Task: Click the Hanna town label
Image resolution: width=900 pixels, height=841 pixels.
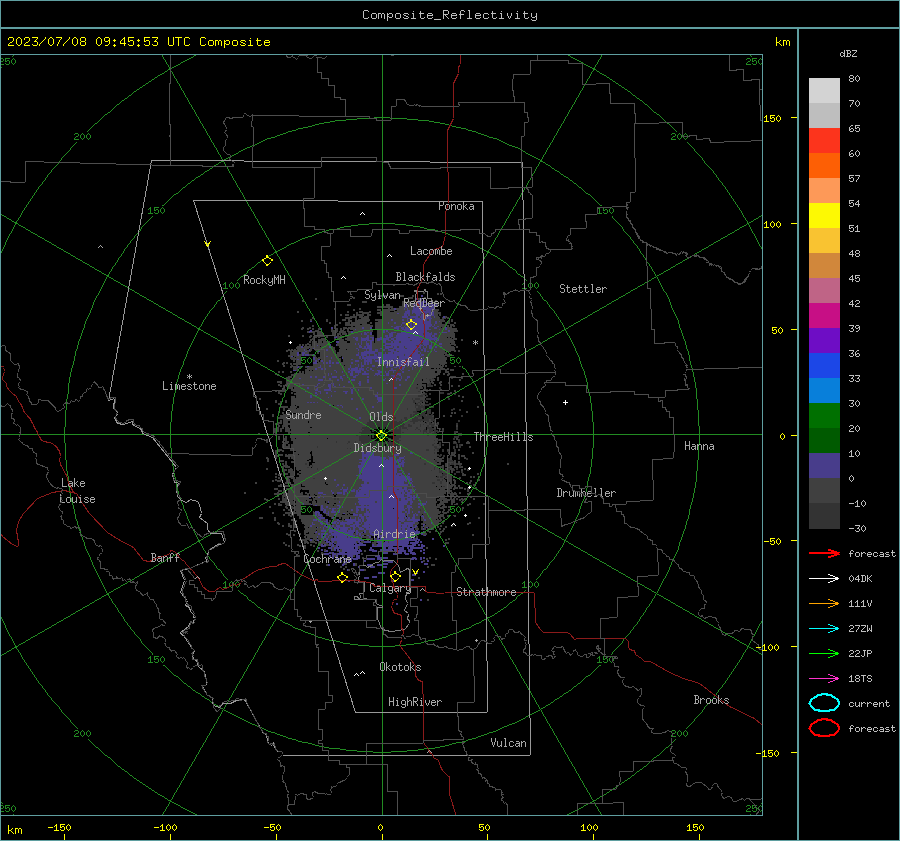Action: (x=699, y=446)
